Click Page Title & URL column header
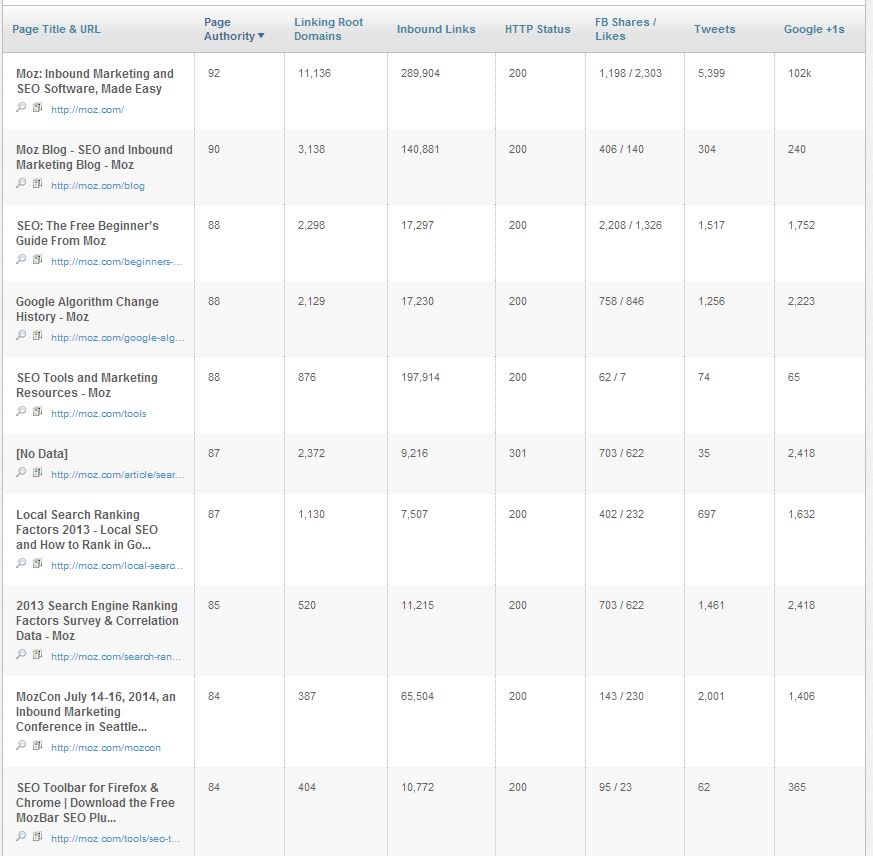The image size is (873, 856). click(56, 29)
